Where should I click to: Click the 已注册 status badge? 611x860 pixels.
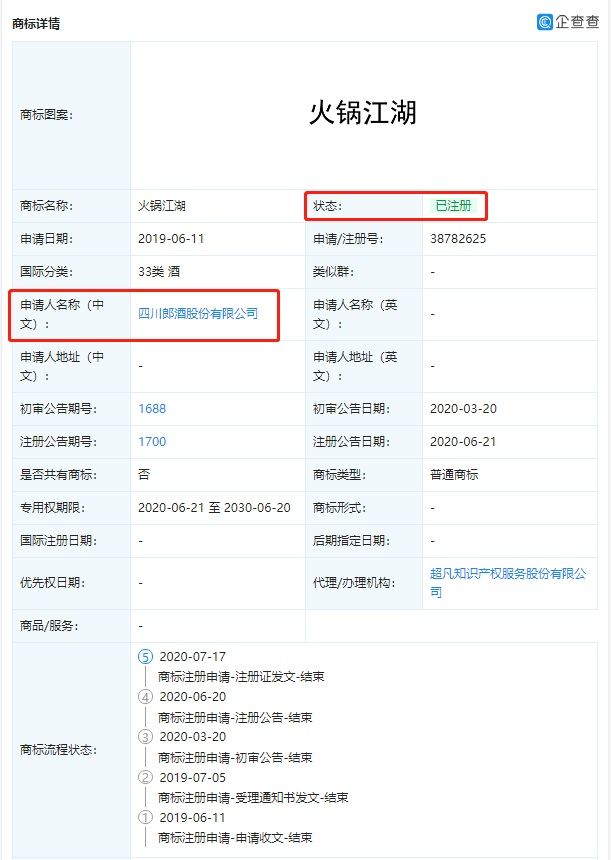[454, 206]
